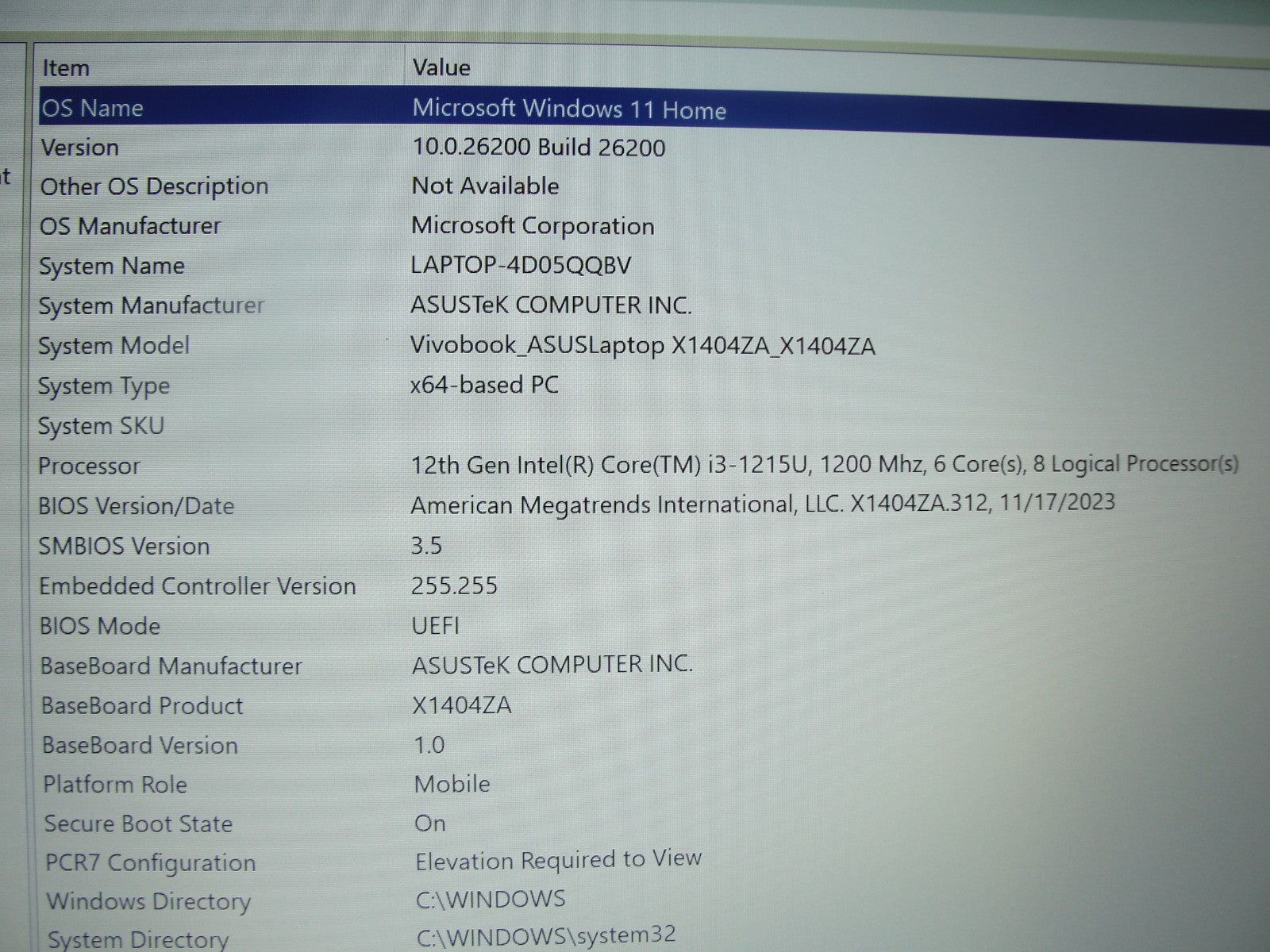
Task: Pick the SMBIOS Version row
Action: click(125, 546)
